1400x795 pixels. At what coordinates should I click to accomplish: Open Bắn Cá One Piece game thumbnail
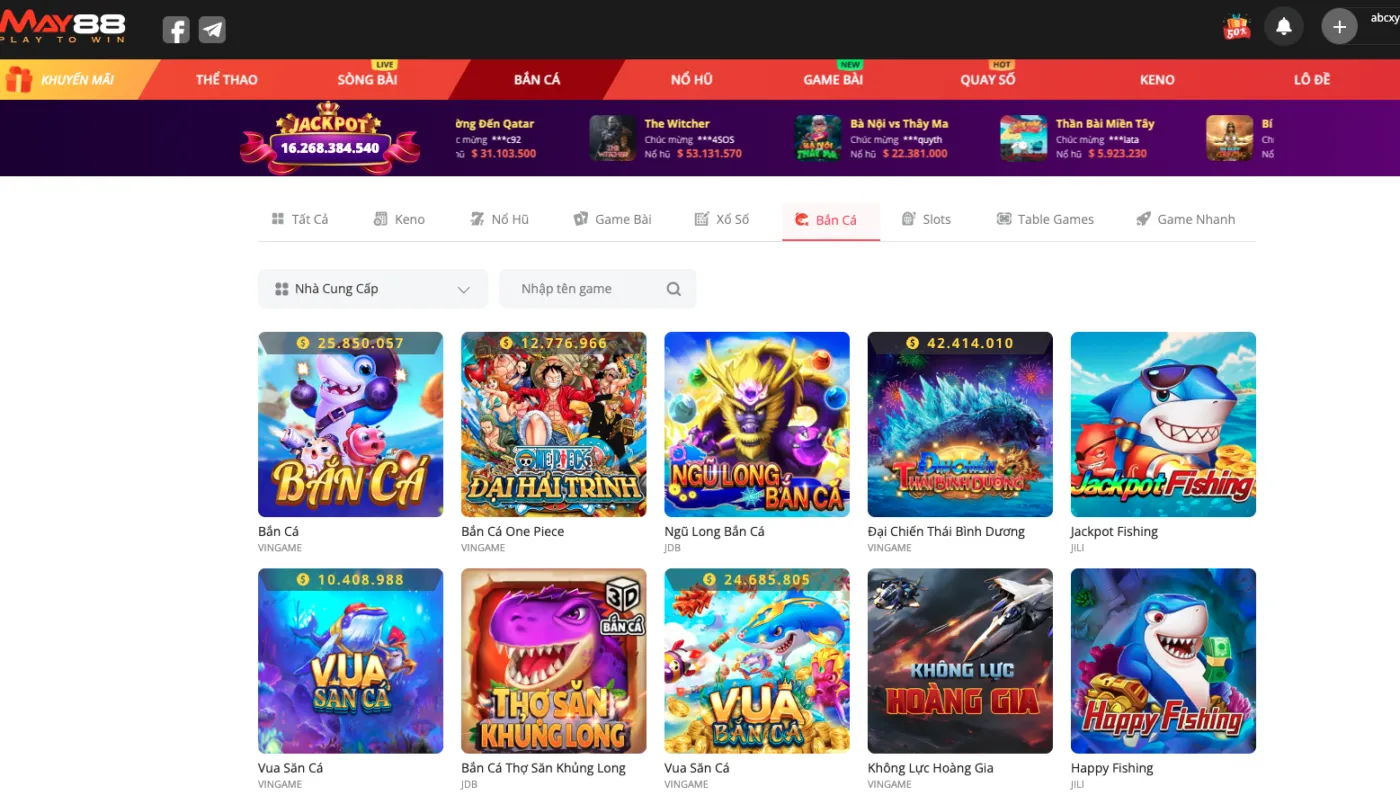(x=553, y=424)
